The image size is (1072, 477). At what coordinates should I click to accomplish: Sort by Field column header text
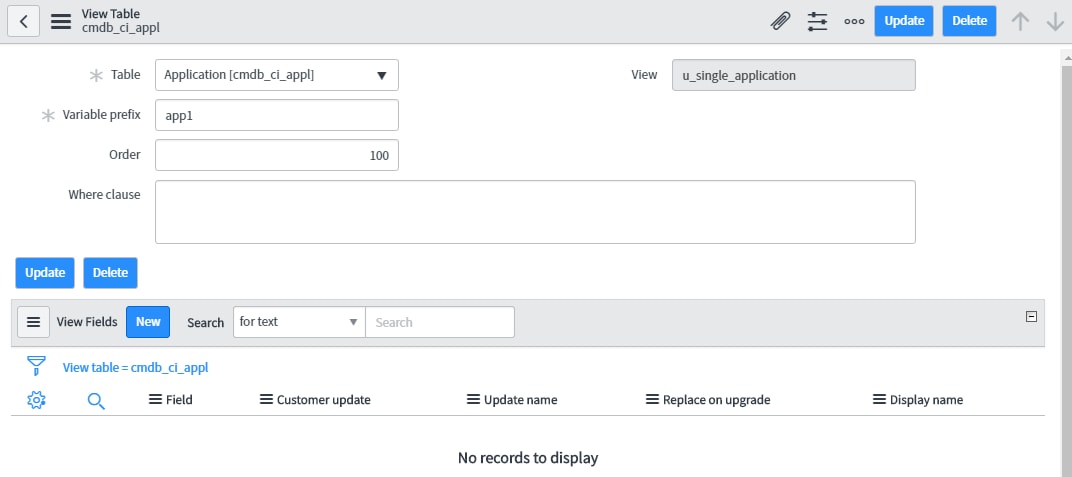(179, 400)
